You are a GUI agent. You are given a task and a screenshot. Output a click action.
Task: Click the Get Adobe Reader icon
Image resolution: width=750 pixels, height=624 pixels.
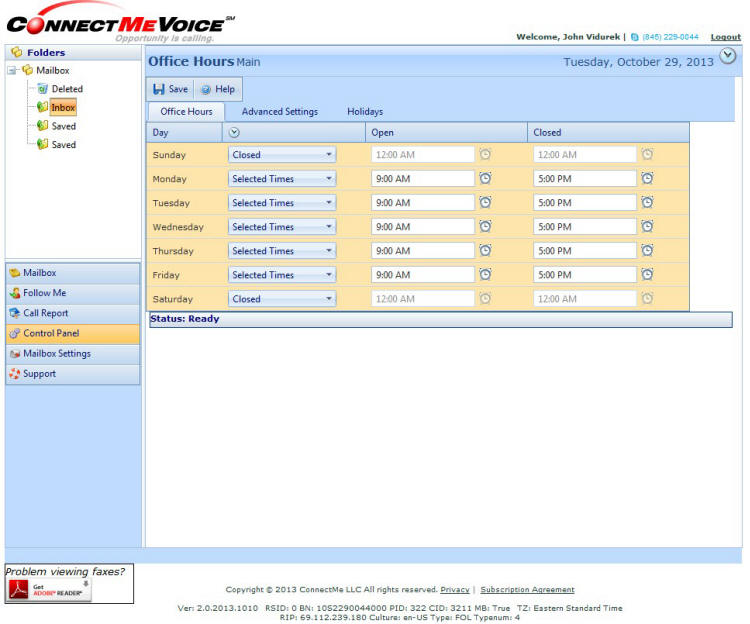click(x=49, y=590)
